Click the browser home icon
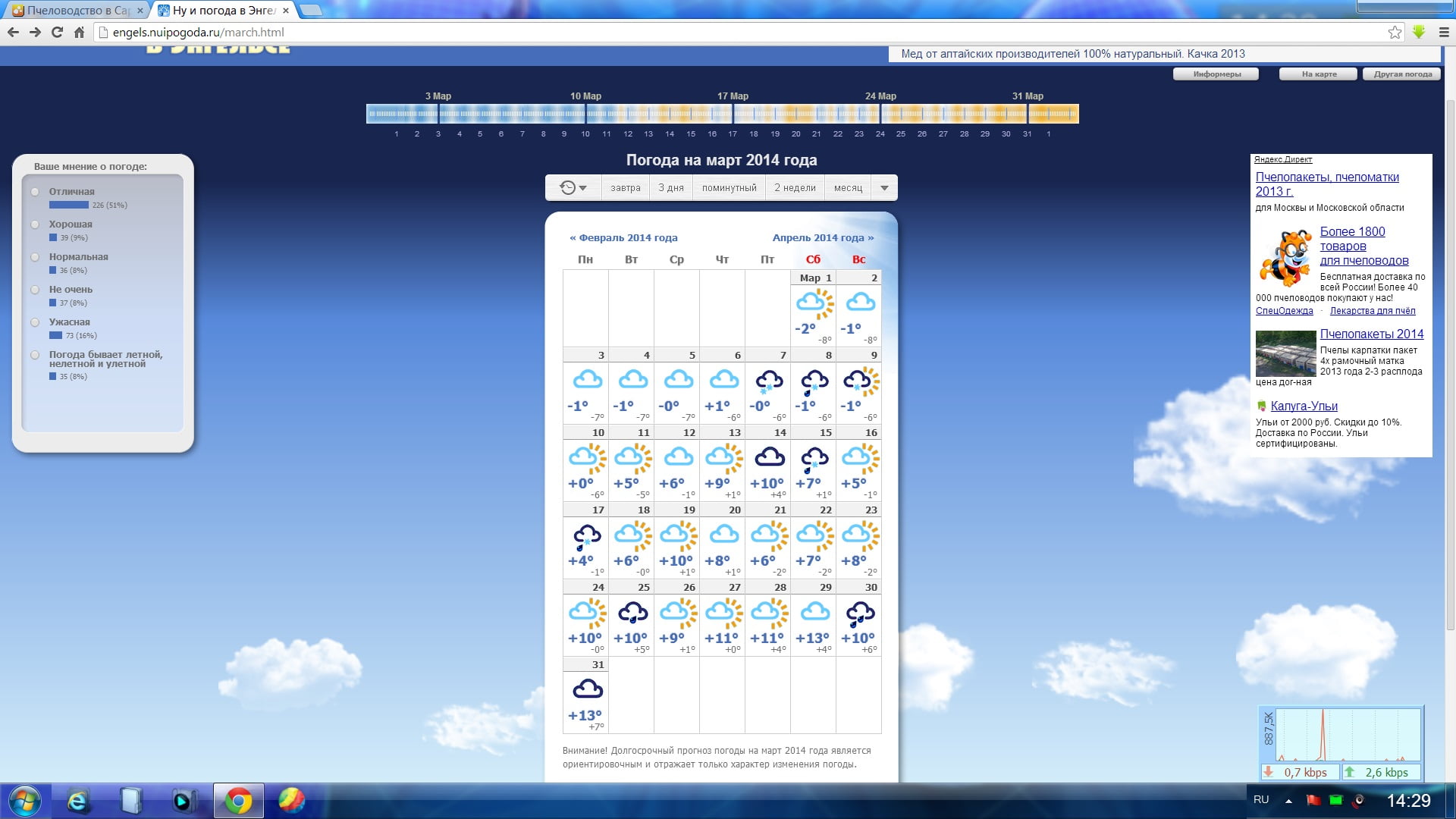This screenshot has height=819, width=1456. point(79,32)
